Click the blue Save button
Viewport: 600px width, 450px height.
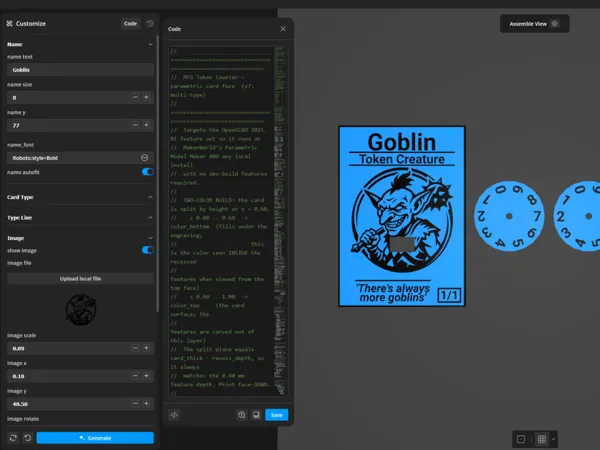(277, 415)
